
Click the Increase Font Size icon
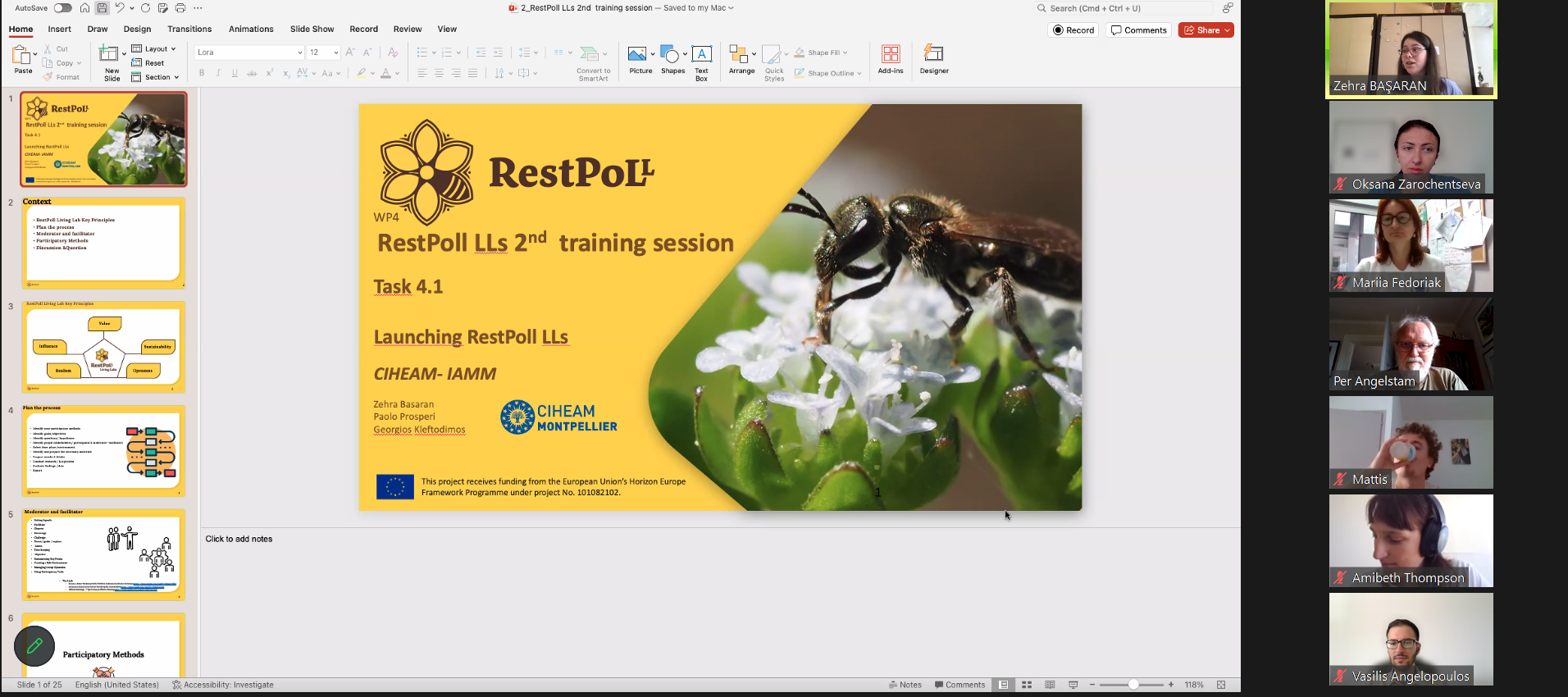pos(350,52)
